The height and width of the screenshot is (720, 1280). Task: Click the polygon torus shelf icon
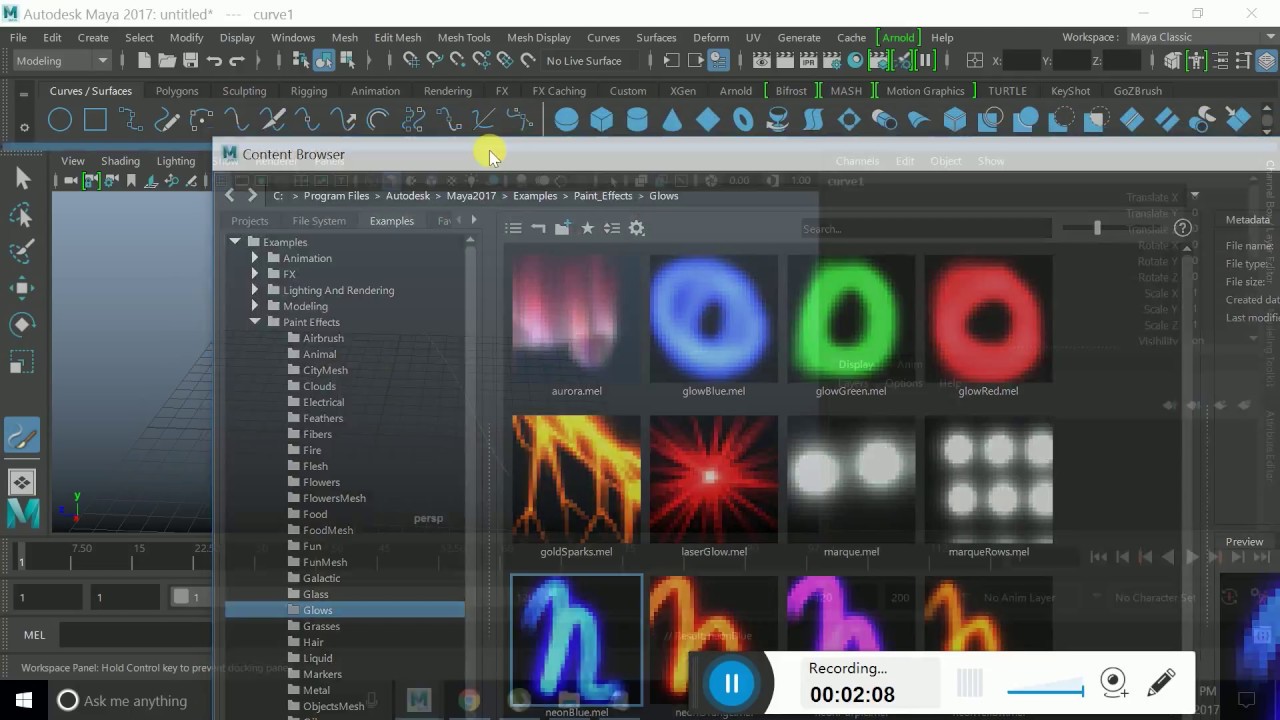pyautogui.click(x=743, y=121)
